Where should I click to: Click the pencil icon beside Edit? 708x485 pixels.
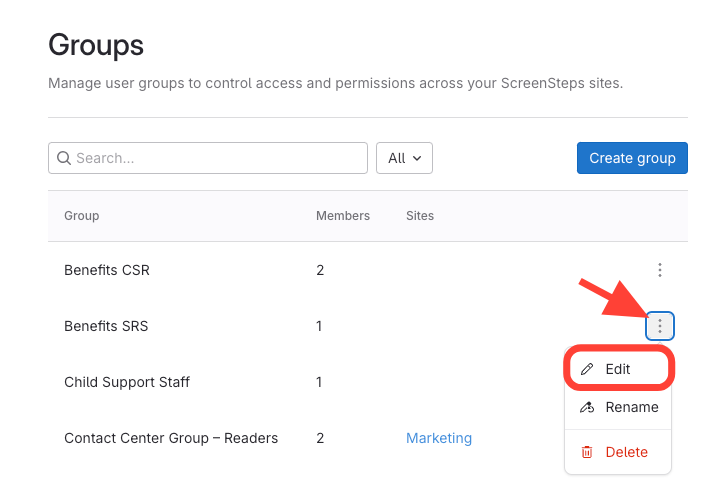point(587,369)
